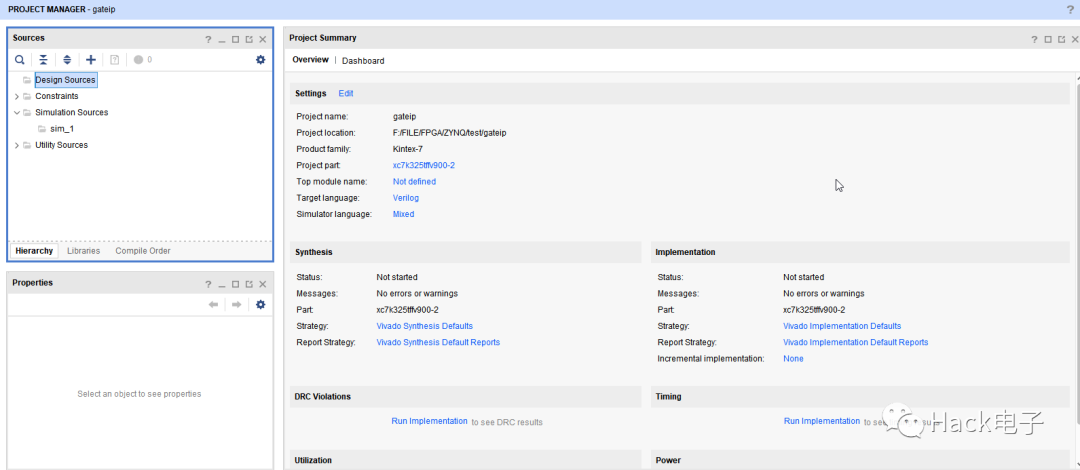Maximize the Sources panel
Screen dimensions: 1080x470
pyautogui.click(x=236, y=39)
